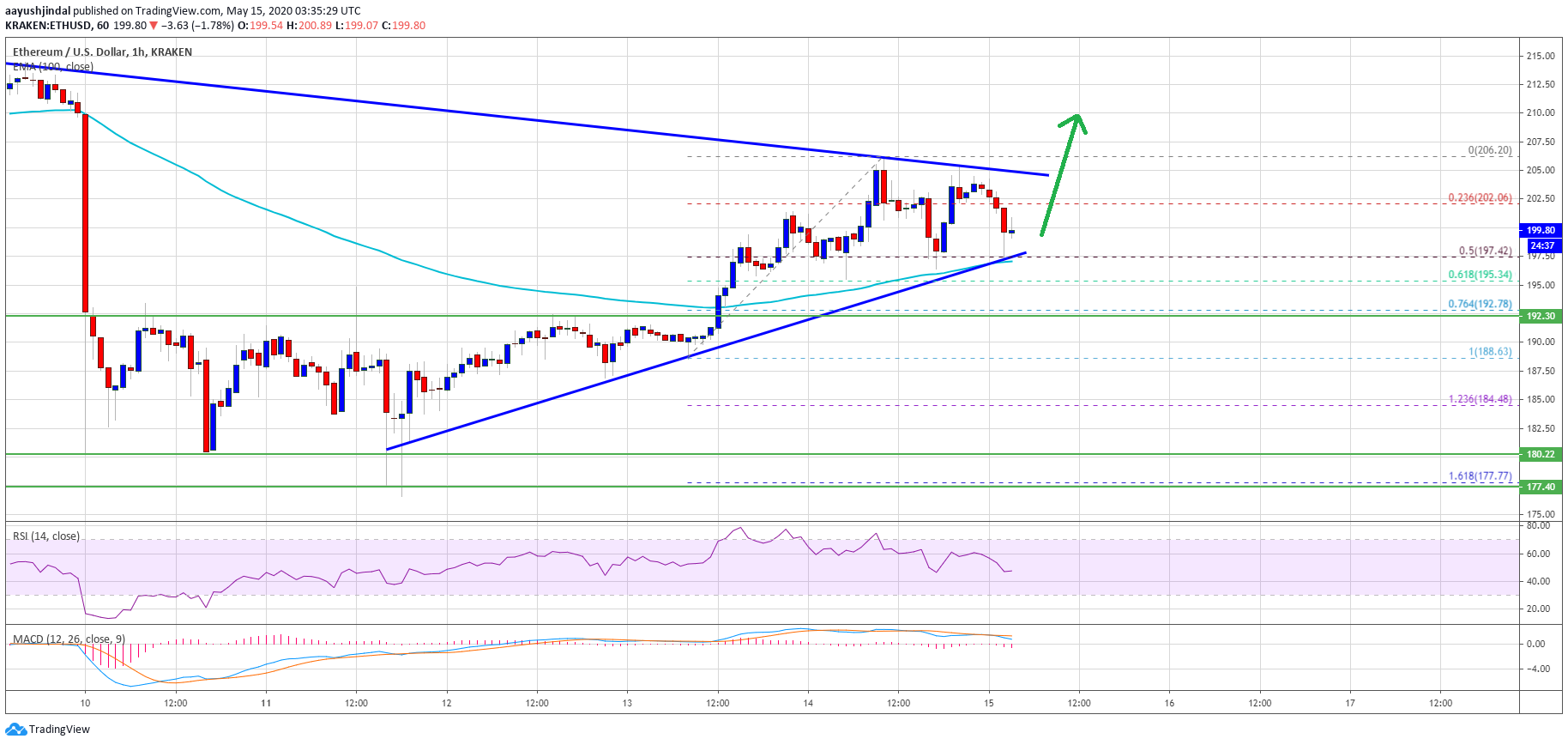Click the countdown timer 24:37 label

[x=1542, y=245]
